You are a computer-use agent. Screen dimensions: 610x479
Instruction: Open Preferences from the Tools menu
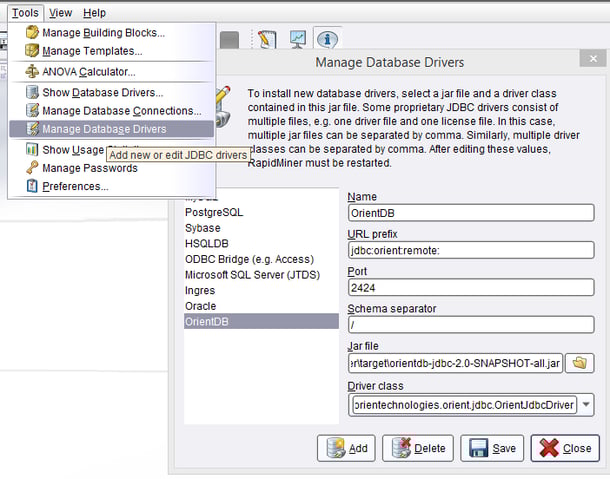click(75, 186)
